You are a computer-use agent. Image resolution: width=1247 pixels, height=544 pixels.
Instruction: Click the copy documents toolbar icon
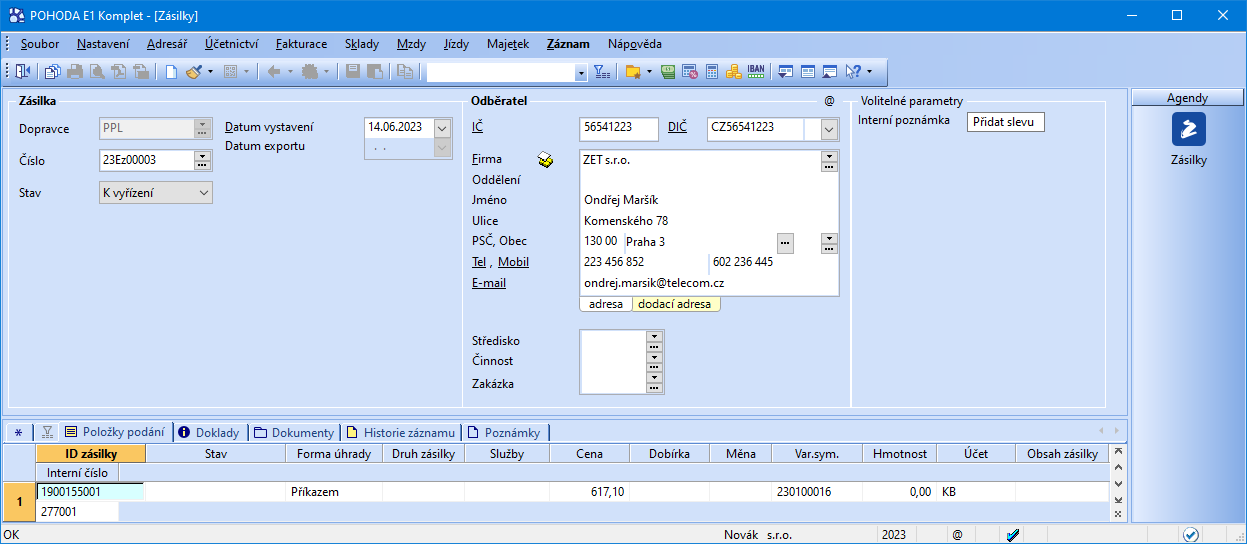(x=52, y=71)
